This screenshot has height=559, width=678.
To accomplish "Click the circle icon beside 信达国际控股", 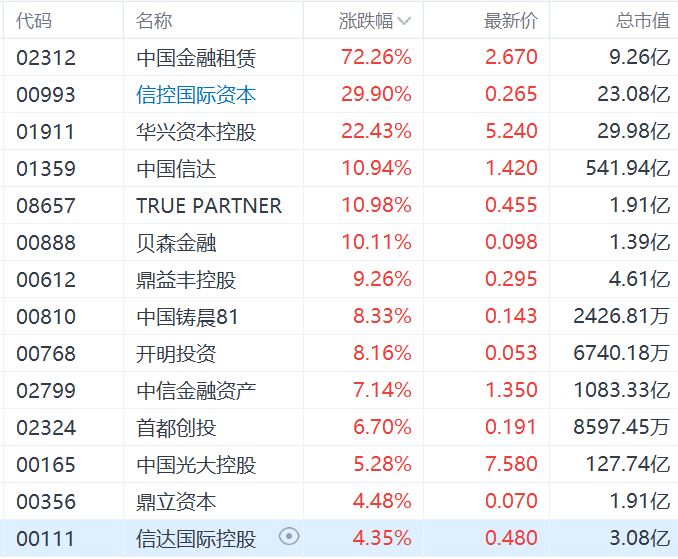I will click(x=289, y=537).
